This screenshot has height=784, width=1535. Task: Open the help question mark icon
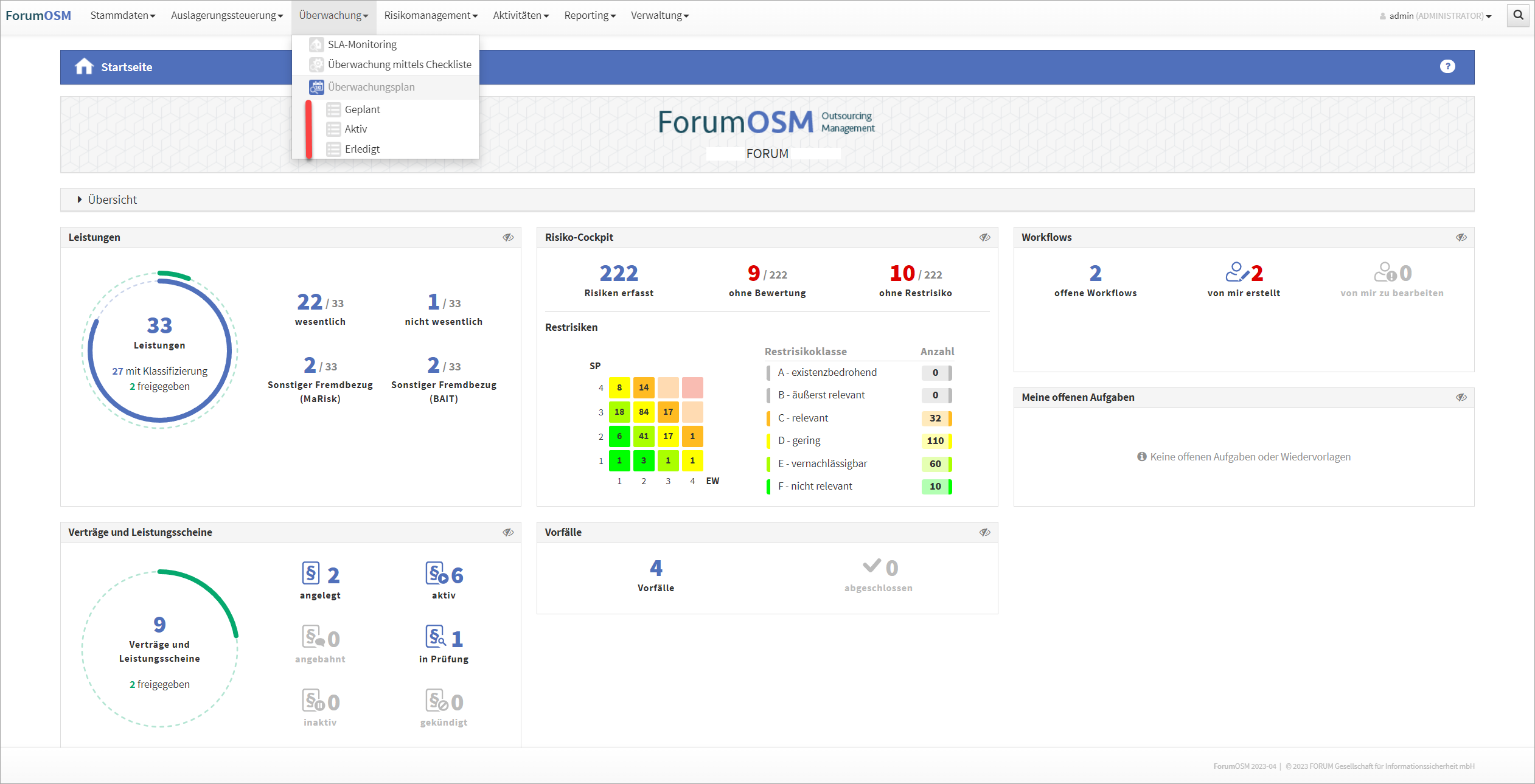click(x=1447, y=66)
